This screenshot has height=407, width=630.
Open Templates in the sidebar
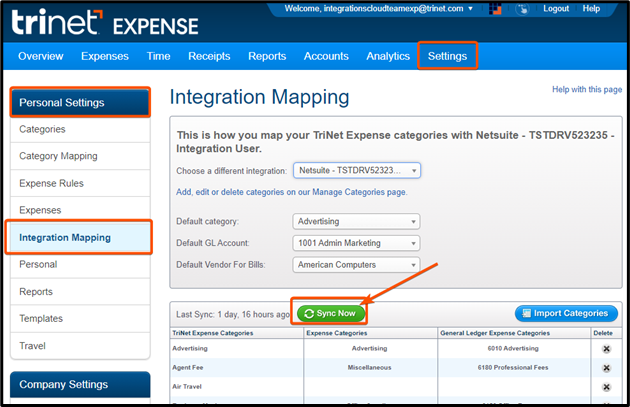point(80,319)
